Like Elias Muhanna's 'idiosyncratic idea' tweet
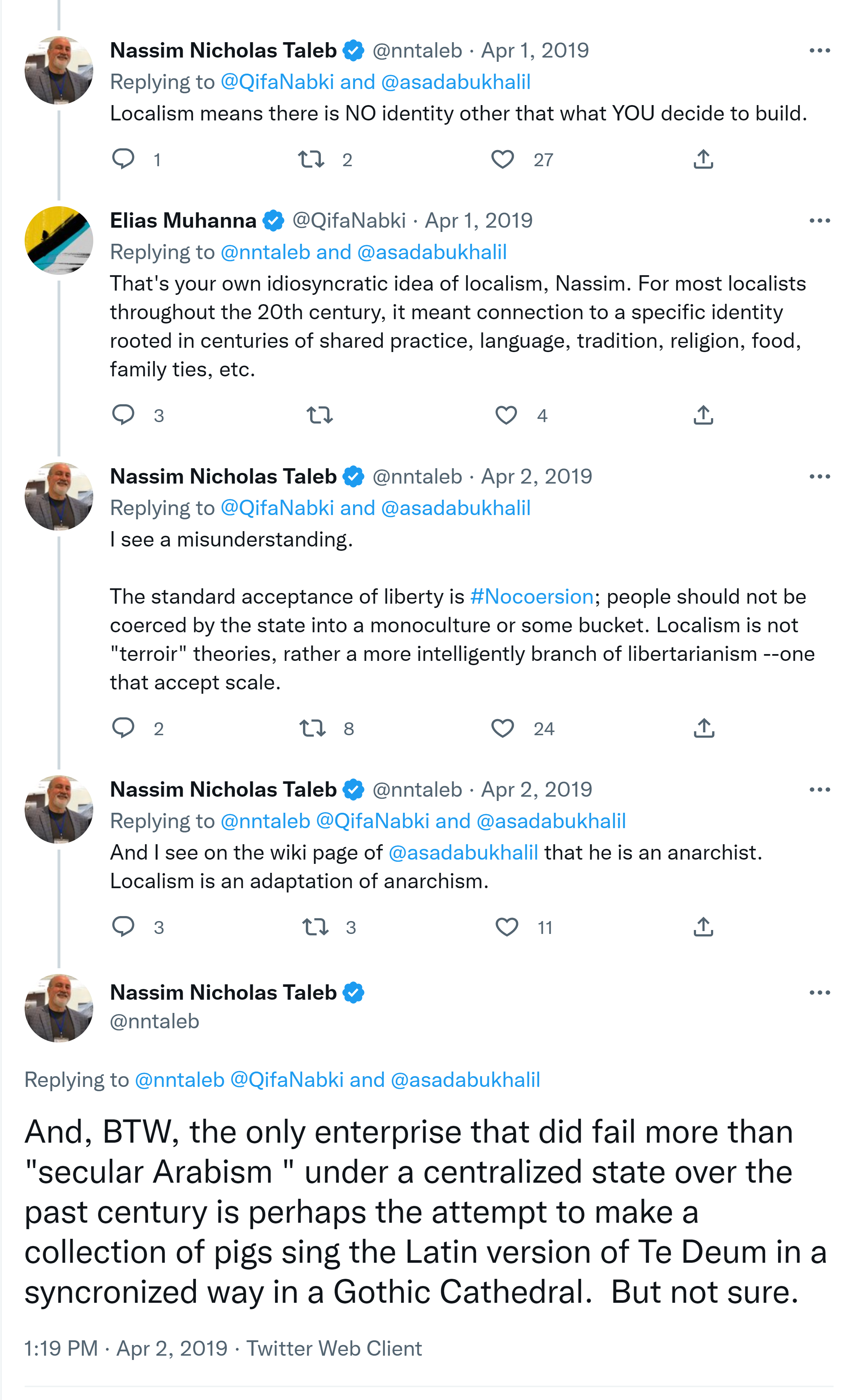855x1400 pixels. click(x=506, y=415)
